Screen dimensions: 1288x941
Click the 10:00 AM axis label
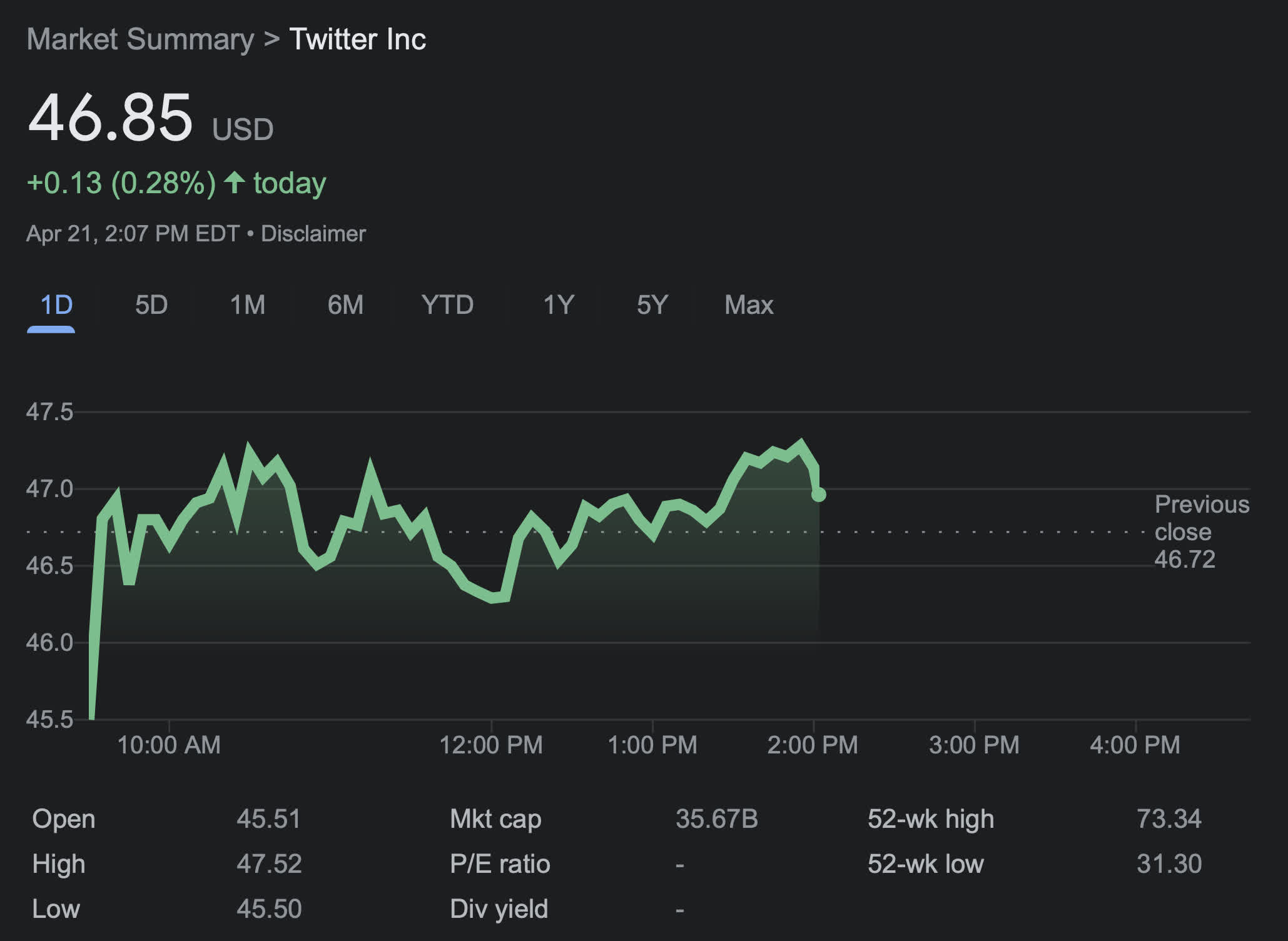pos(169,745)
